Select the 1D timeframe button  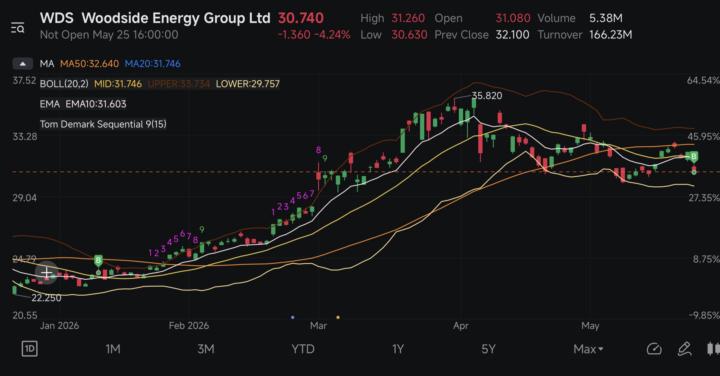point(29,349)
